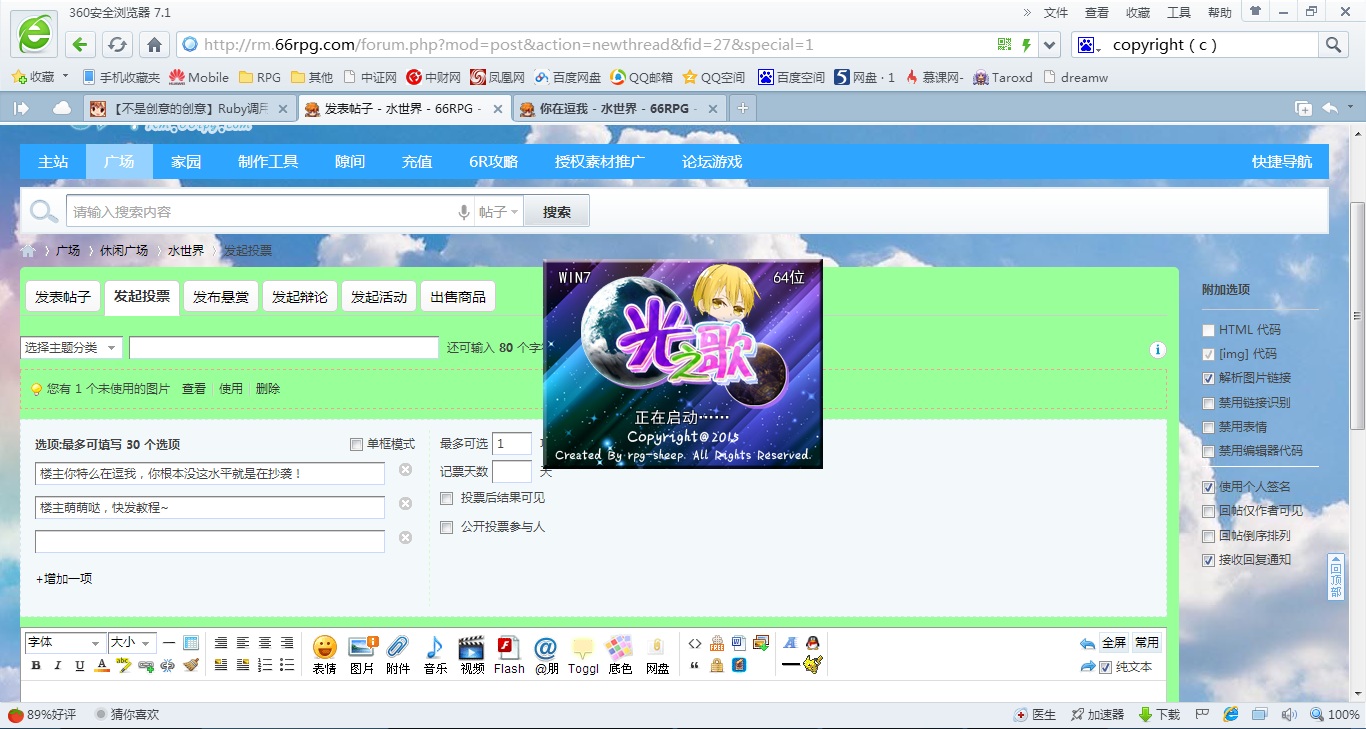Toggle HTML 代码 checkbox
The height and width of the screenshot is (729, 1366).
click(1209, 330)
